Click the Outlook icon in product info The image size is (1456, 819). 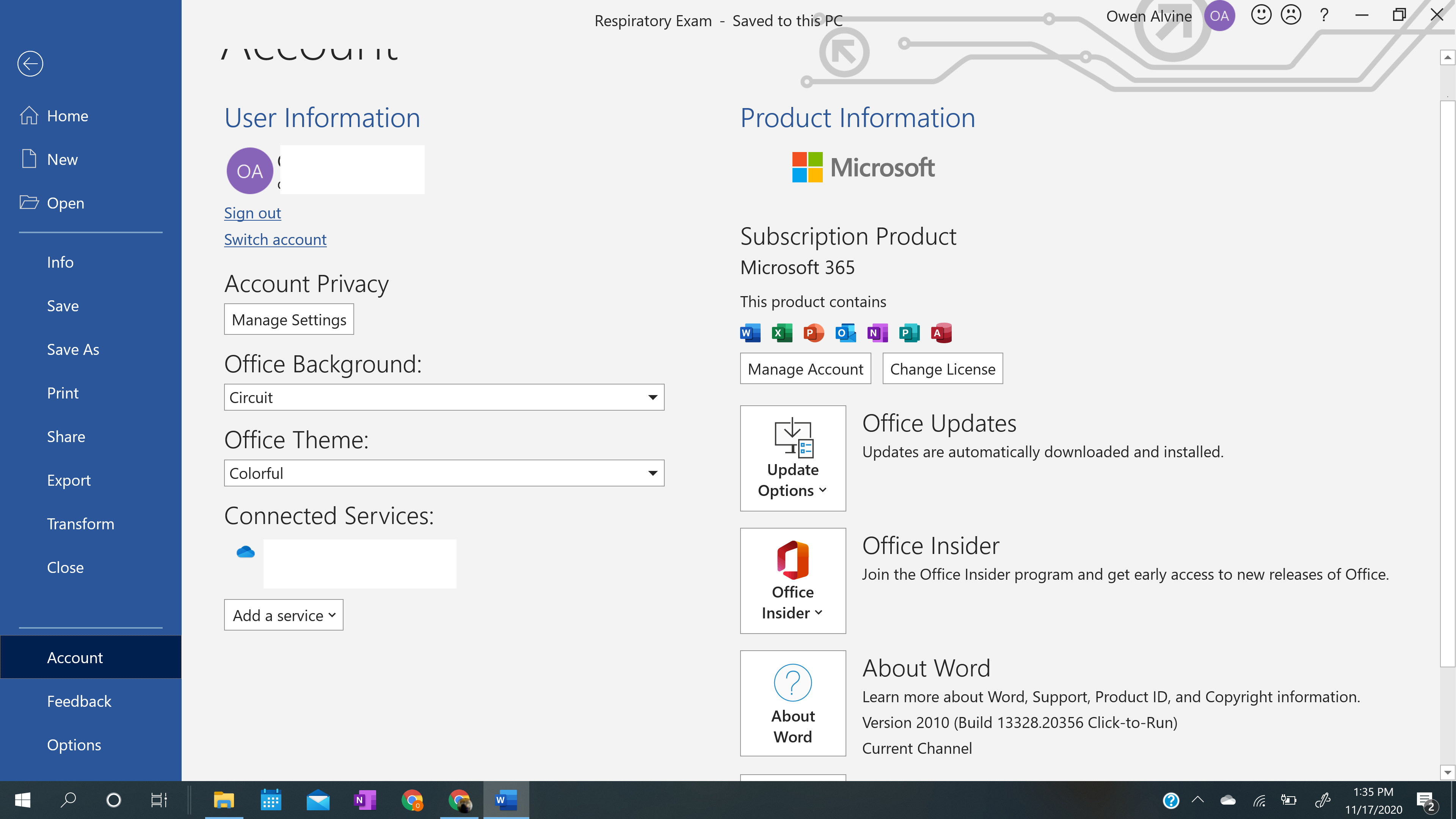click(x=846, y=333)
